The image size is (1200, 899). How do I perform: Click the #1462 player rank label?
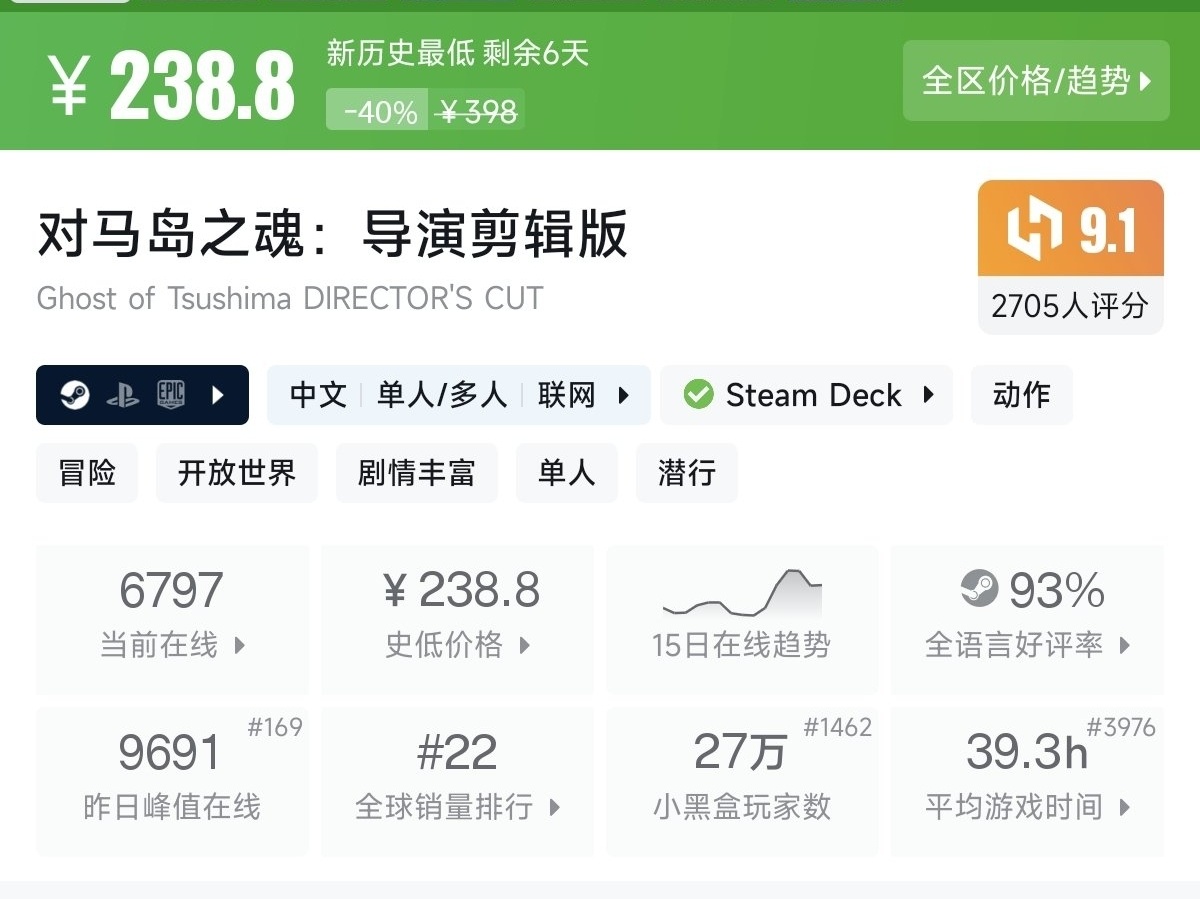coord(838,728)
